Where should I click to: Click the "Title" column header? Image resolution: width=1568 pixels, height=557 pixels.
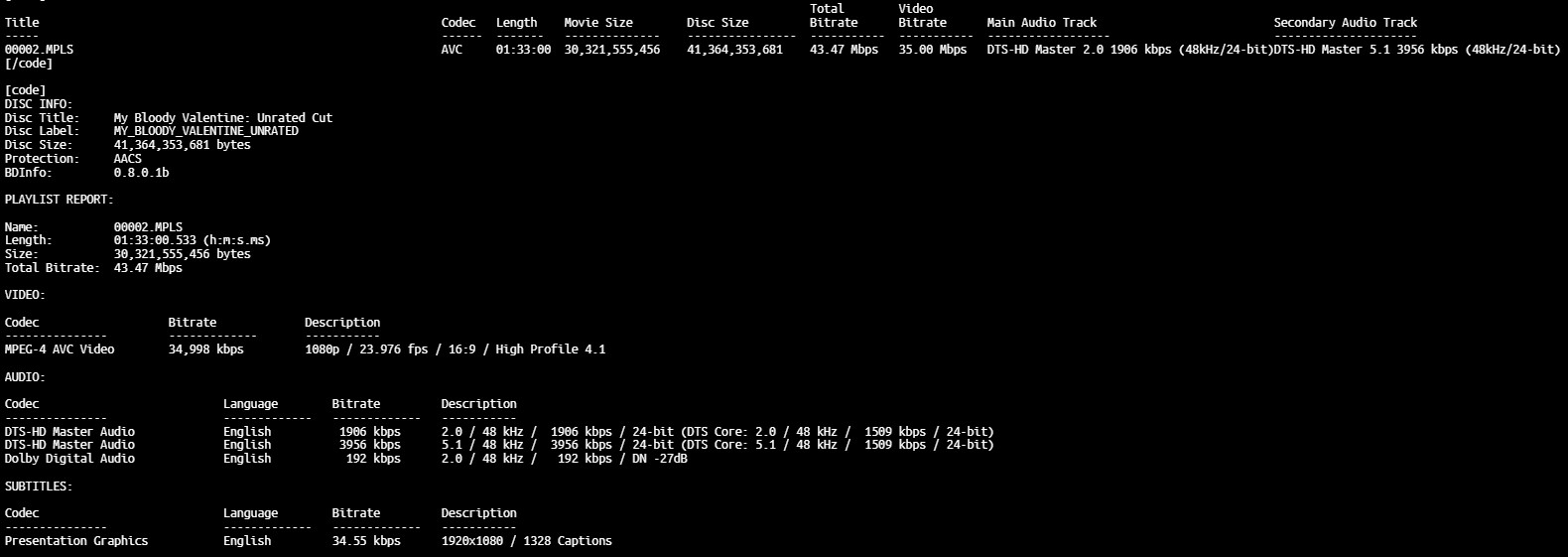click(22, 22)
